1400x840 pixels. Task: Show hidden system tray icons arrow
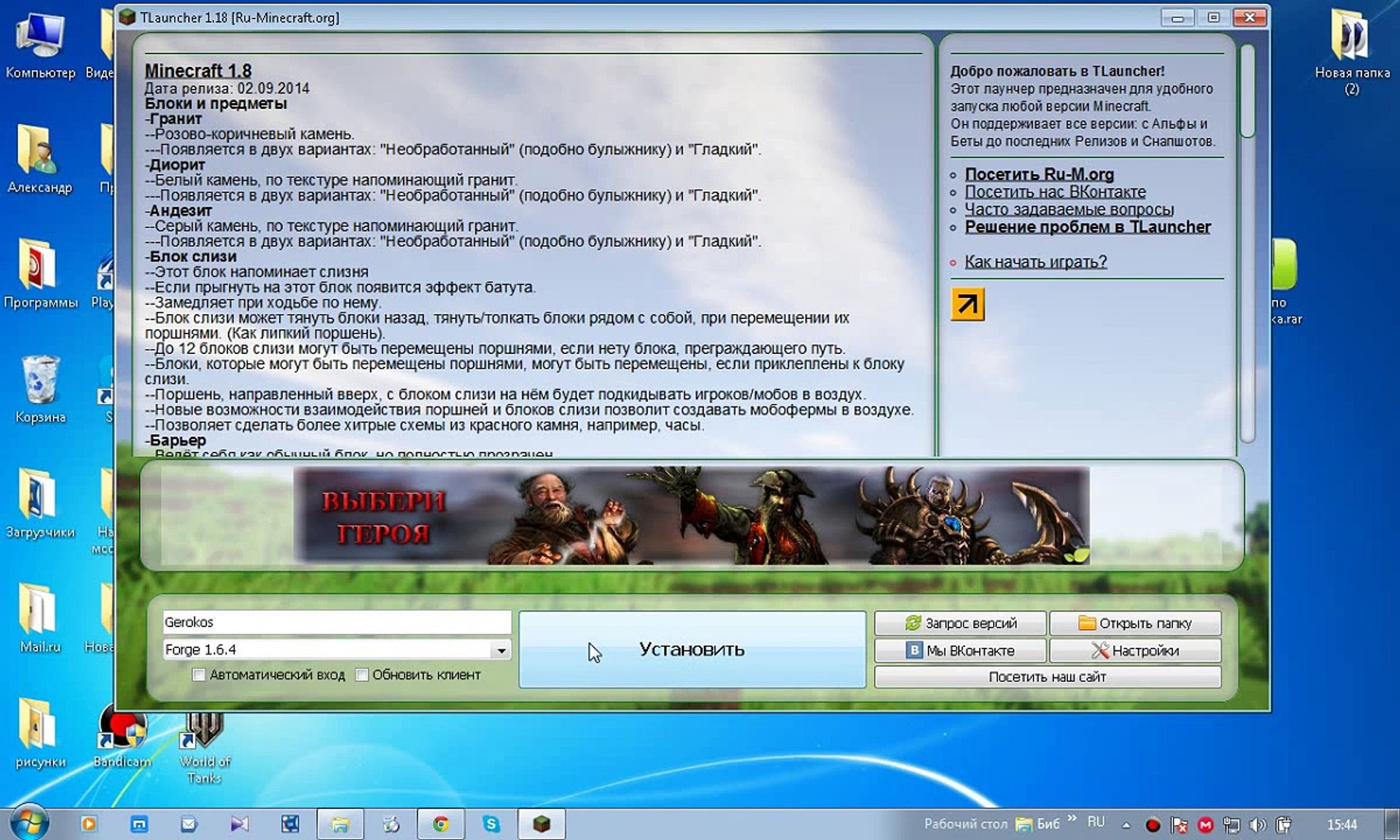[x=1125, y=824]
